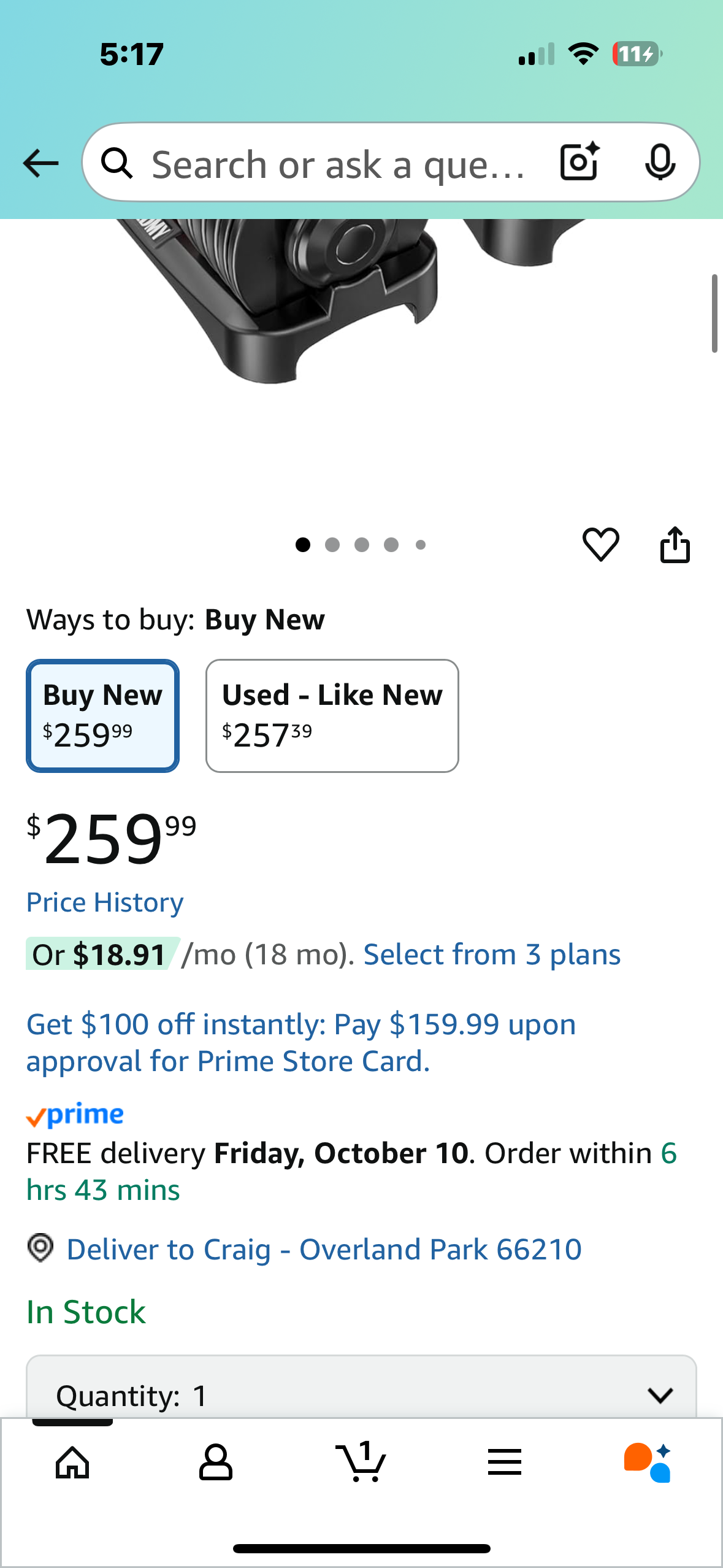Select the Buy New option
Viewport: 723px width, 1568px height.
tap(102, 715)
